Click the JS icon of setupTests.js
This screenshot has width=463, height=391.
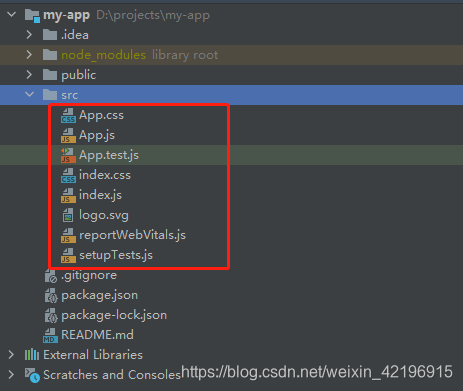click(x=68, y=255)
